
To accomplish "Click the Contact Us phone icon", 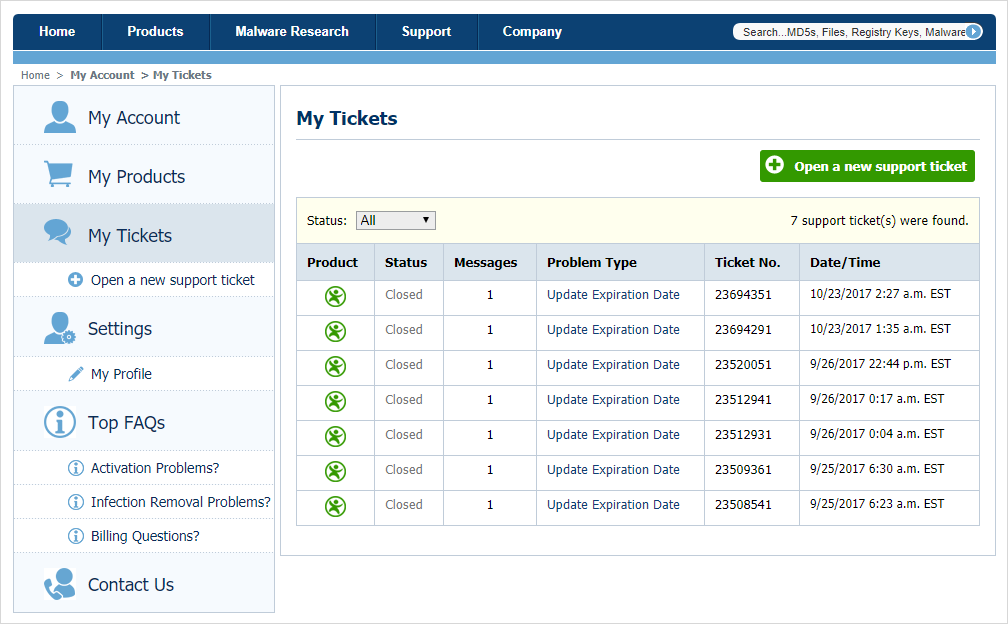I will pos(60,584).
